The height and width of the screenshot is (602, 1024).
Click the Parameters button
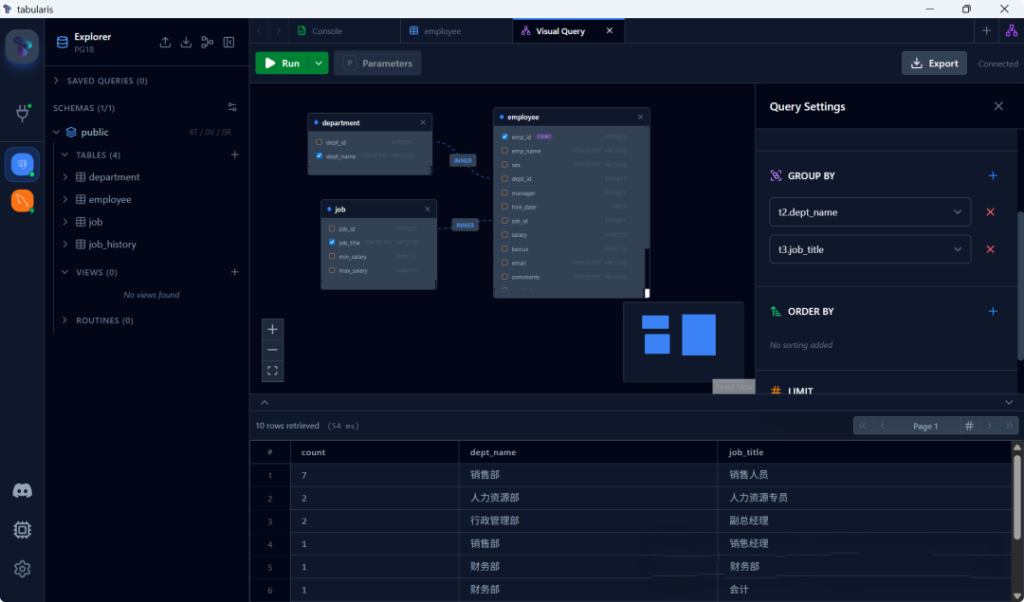(x=377, y=63)
